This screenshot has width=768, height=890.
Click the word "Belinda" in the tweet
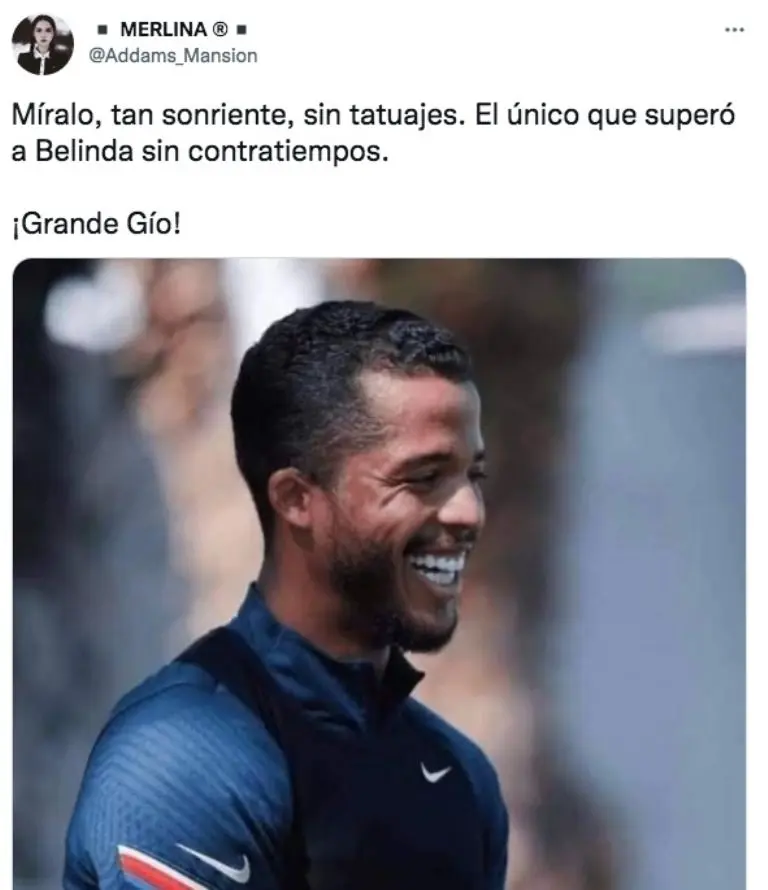click(84, 152)
